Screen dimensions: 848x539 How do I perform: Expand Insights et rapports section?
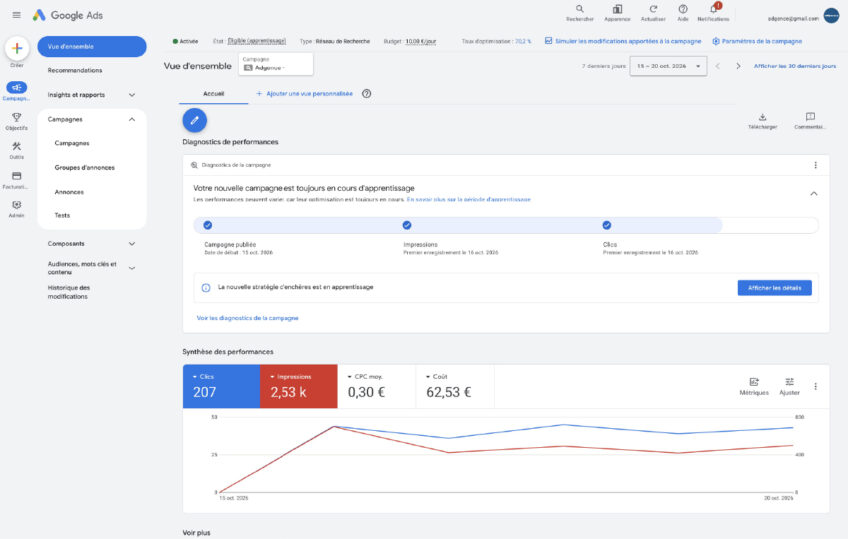[92, 95]
